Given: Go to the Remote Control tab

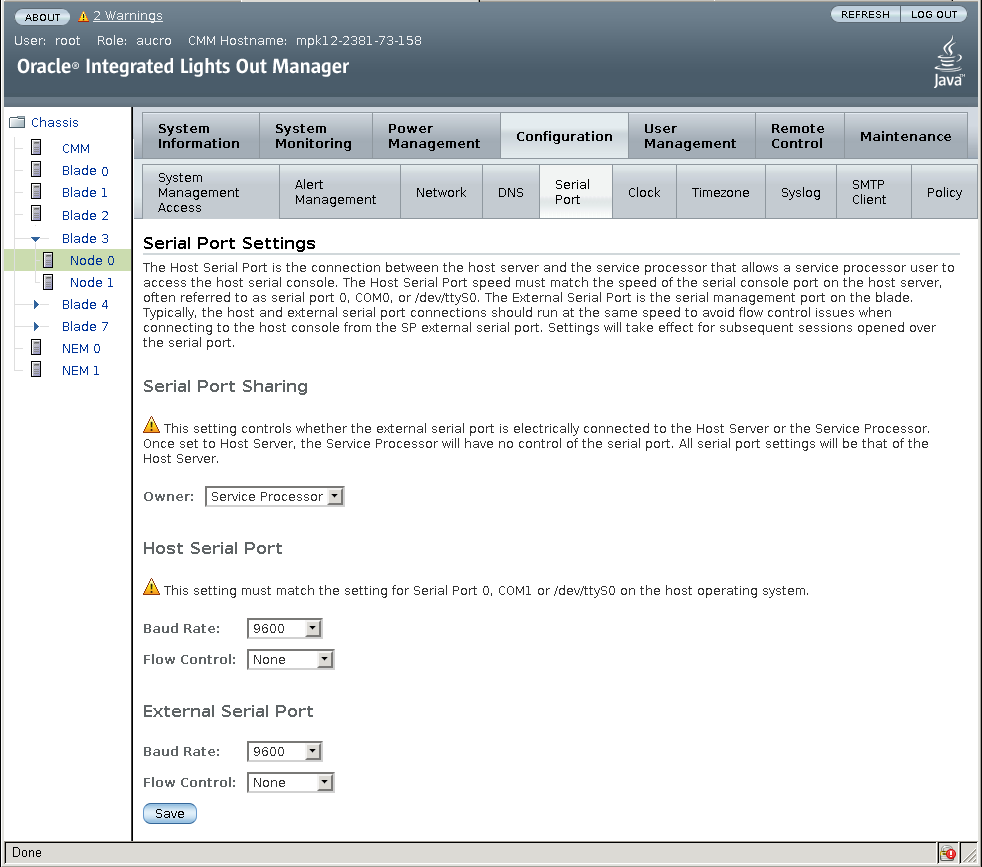Looking at the screenshot, I should tap(800, 136).
